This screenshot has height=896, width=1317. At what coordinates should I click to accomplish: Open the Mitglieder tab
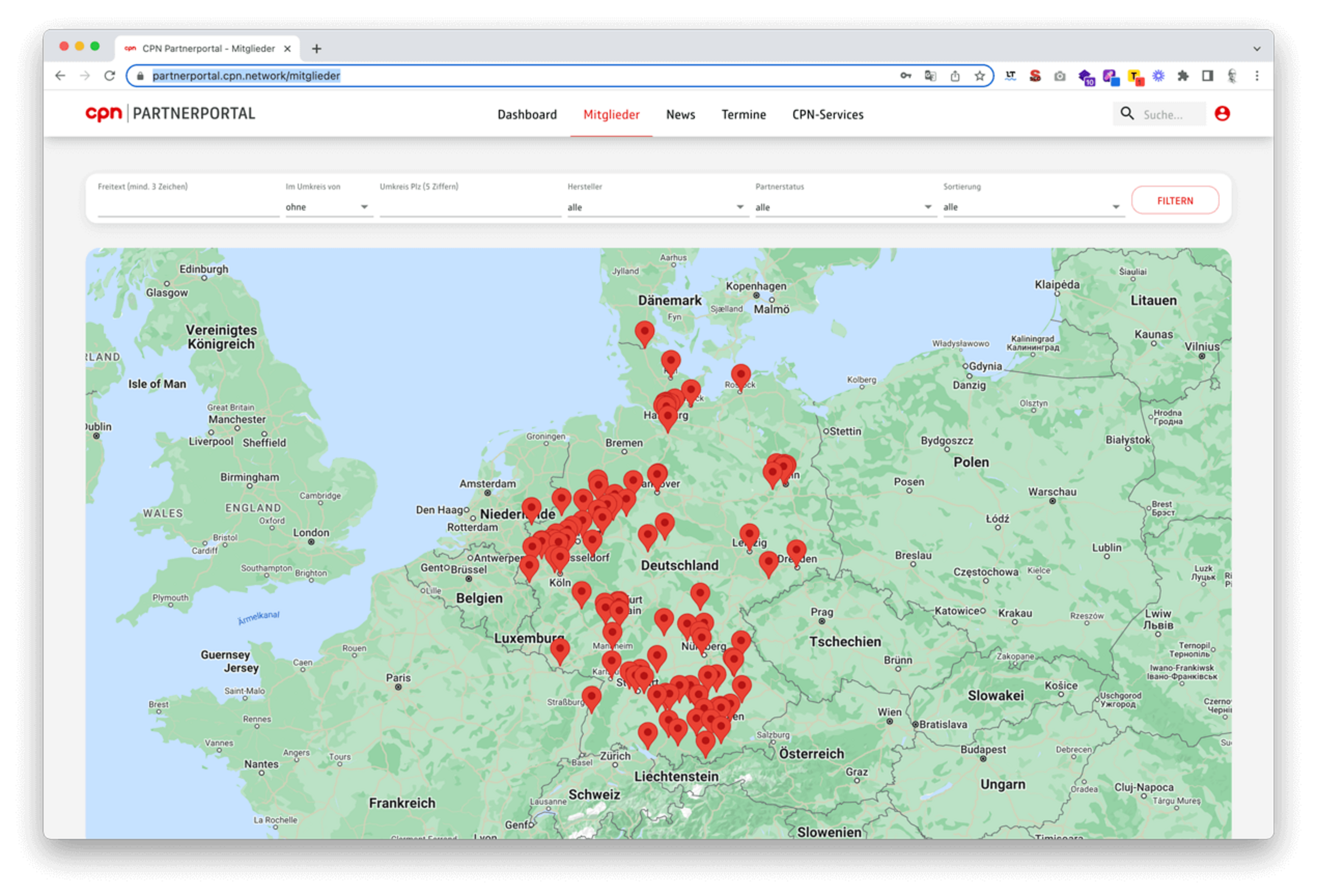[611, 115]
